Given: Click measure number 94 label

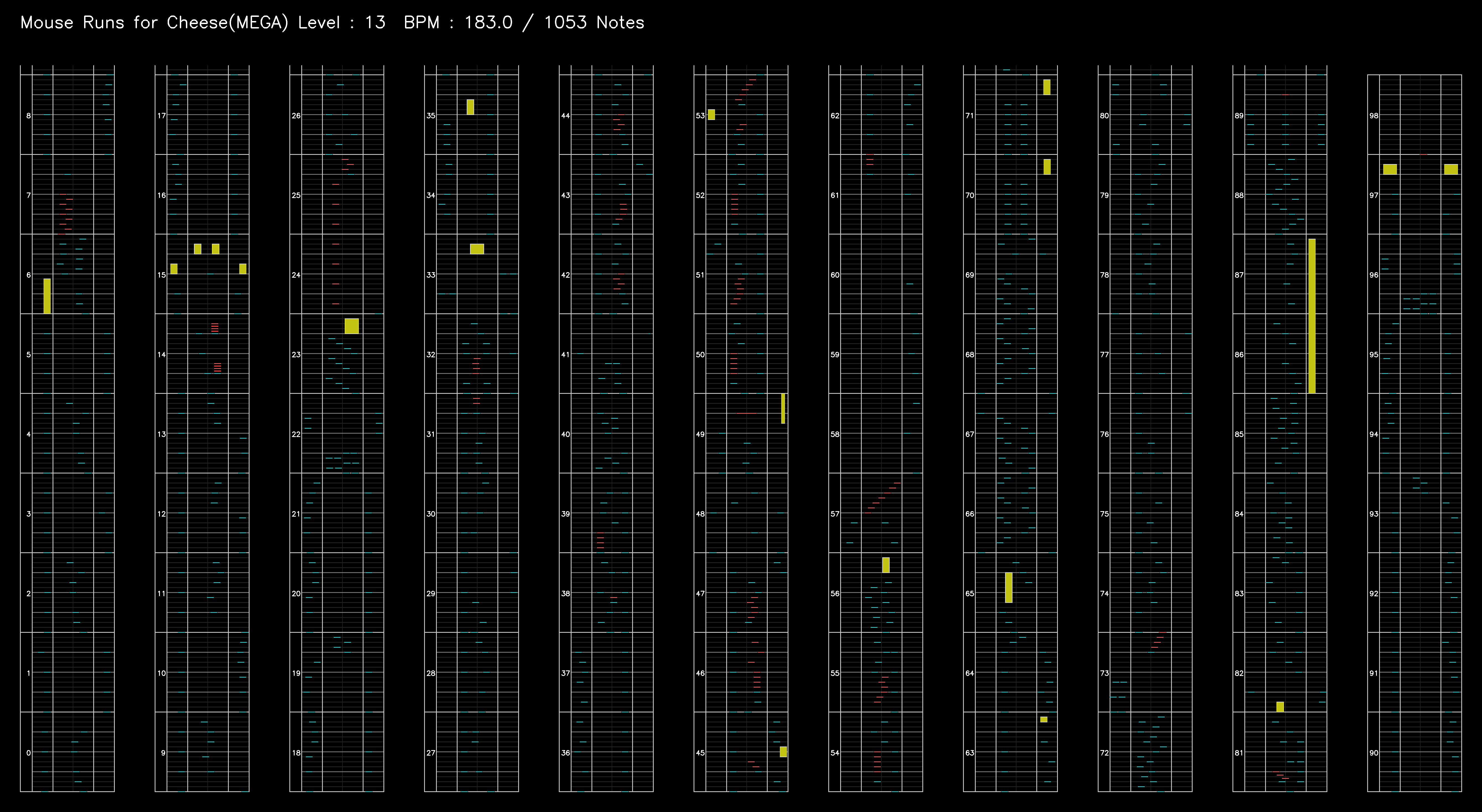Looking at the screenshot, I should coord(1374,434).
